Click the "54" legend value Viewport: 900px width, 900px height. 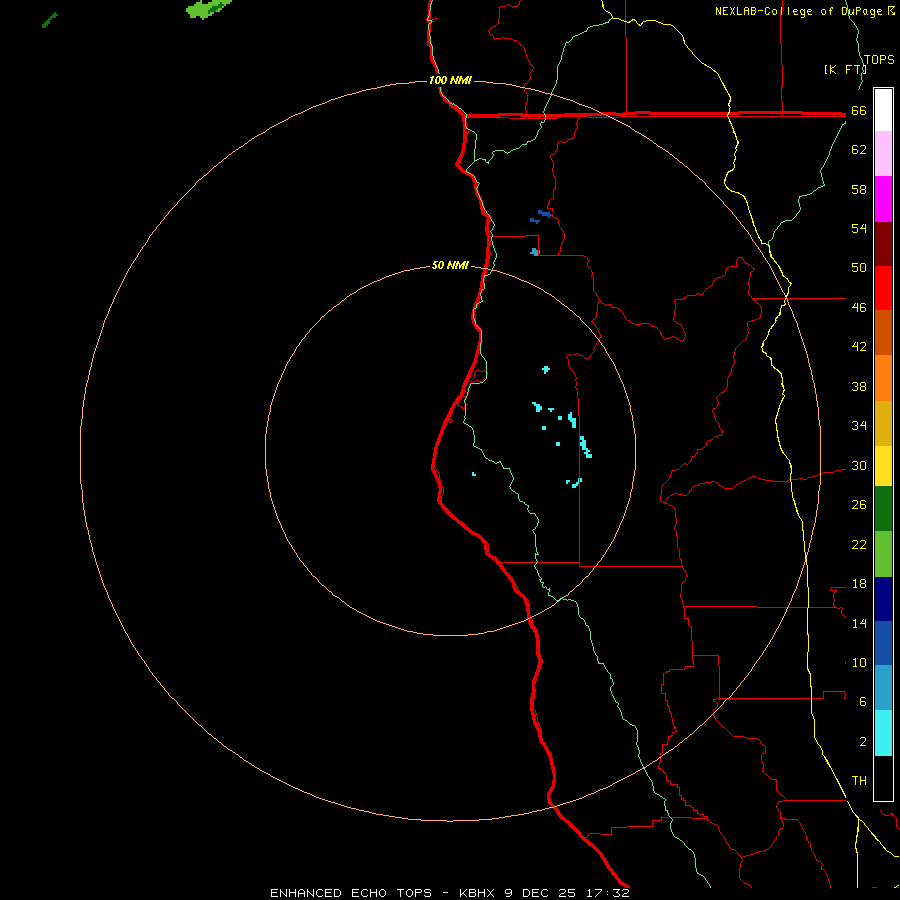pos(859,228)
